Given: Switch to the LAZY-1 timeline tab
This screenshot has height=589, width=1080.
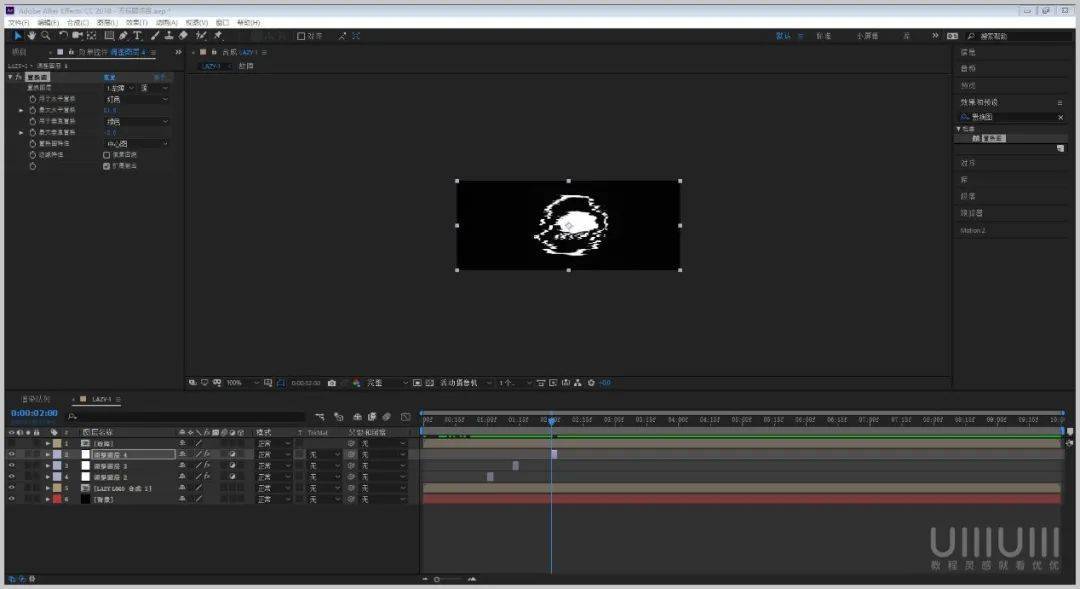Looking at the screenshot, I should pyautogui.click(x=101, y=400).
